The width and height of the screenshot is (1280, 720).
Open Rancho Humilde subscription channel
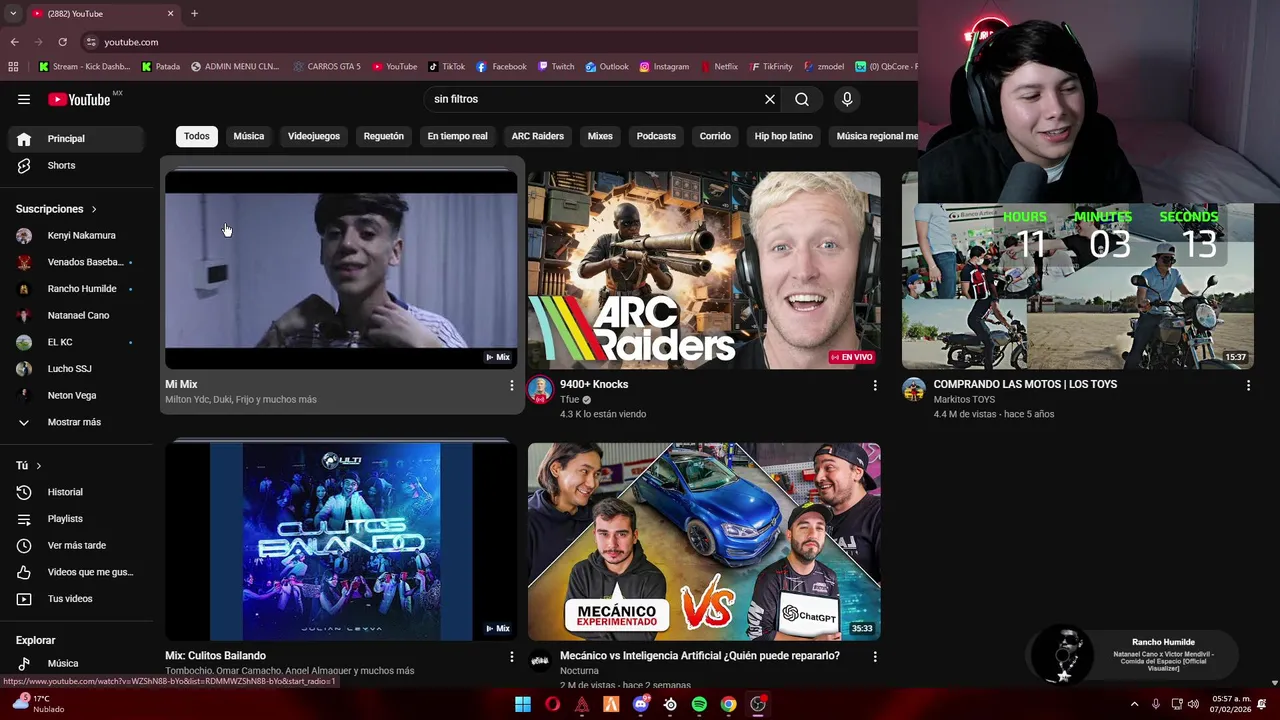coord(76,289)
